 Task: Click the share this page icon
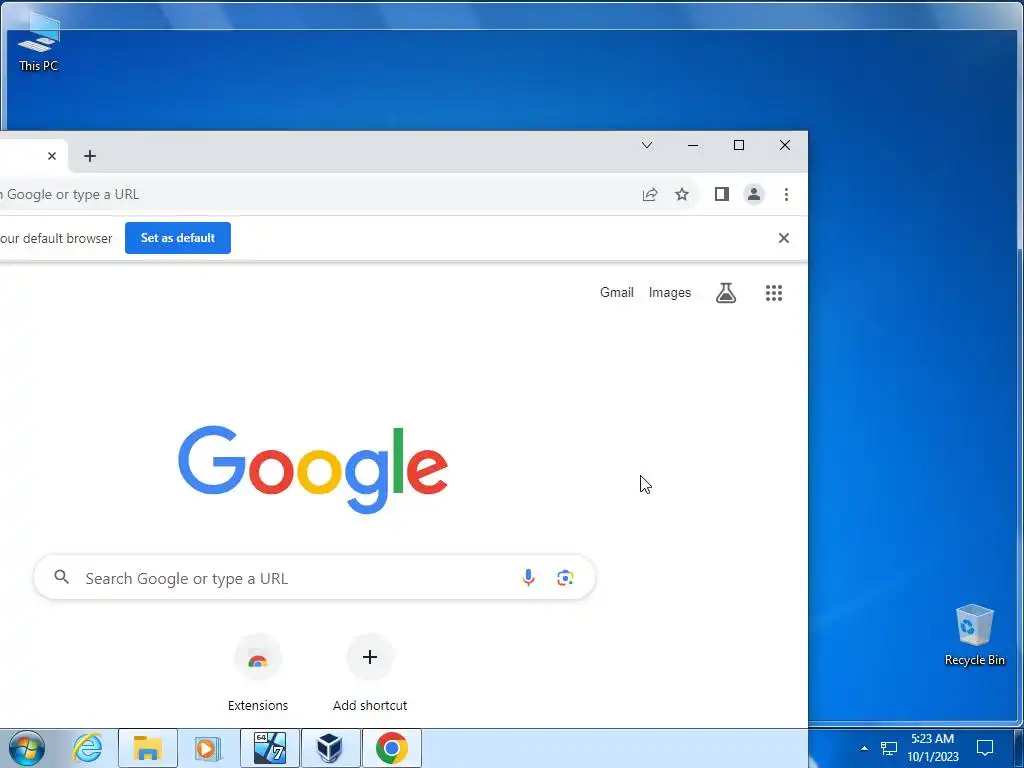coord(650,195)
